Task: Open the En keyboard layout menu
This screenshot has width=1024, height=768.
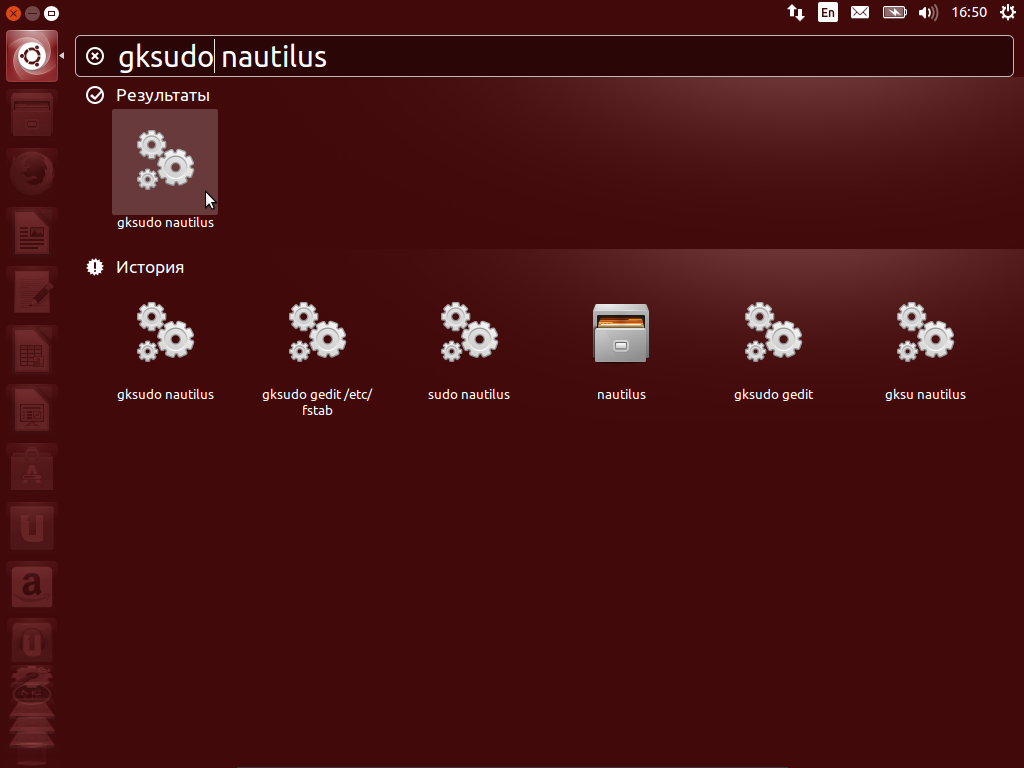Action: click(x=827, y=13)
